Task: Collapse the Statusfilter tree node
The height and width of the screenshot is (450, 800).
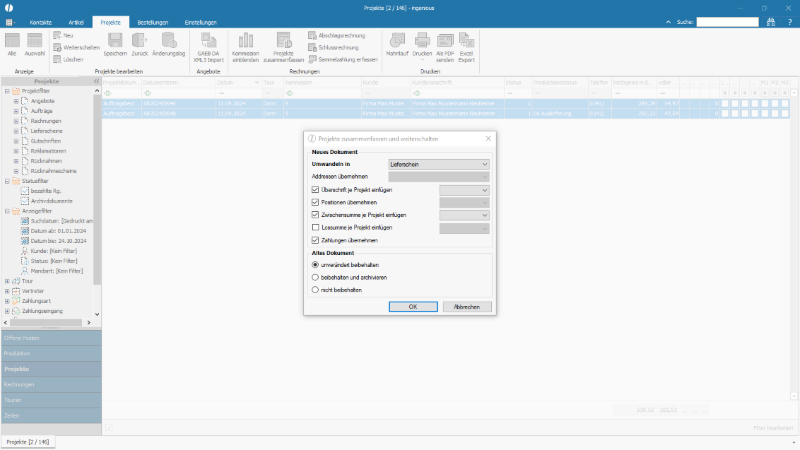Action: 7,181
